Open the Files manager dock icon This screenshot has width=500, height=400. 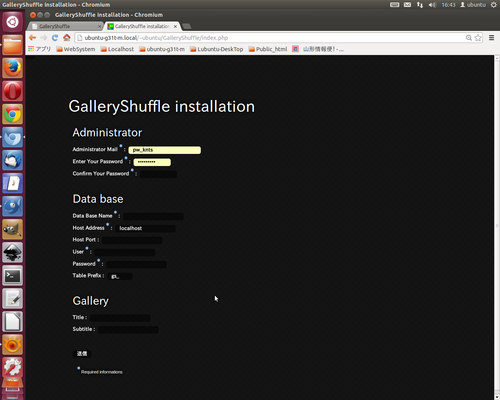point(13,45)
